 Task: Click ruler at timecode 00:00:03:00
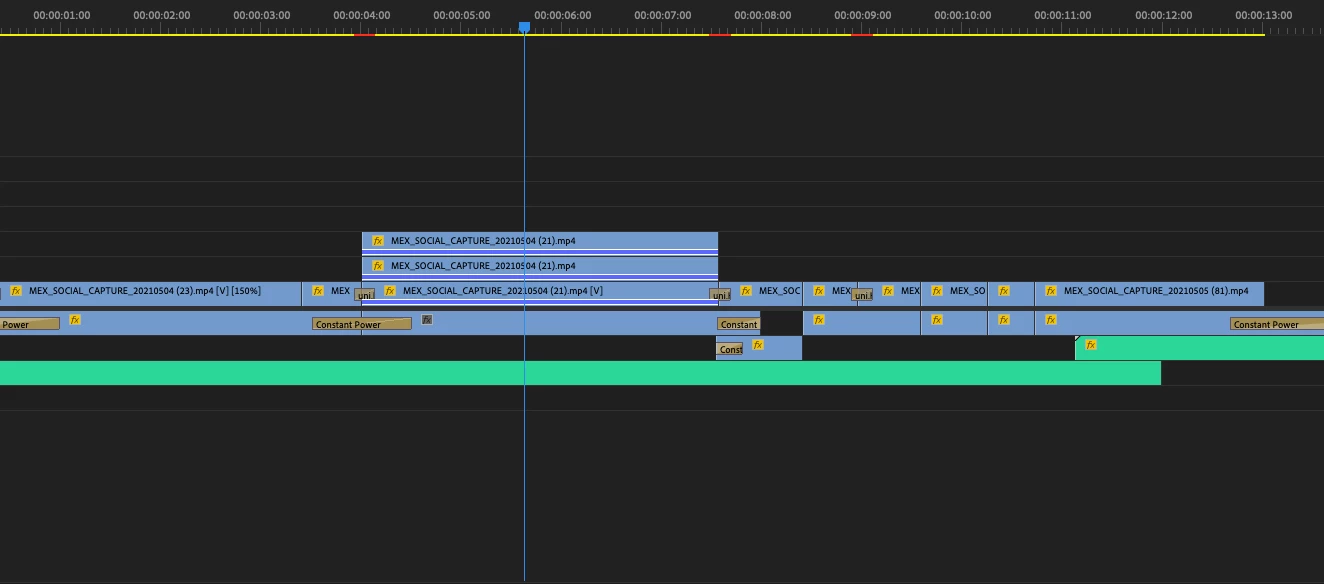[x=261, y=15]
